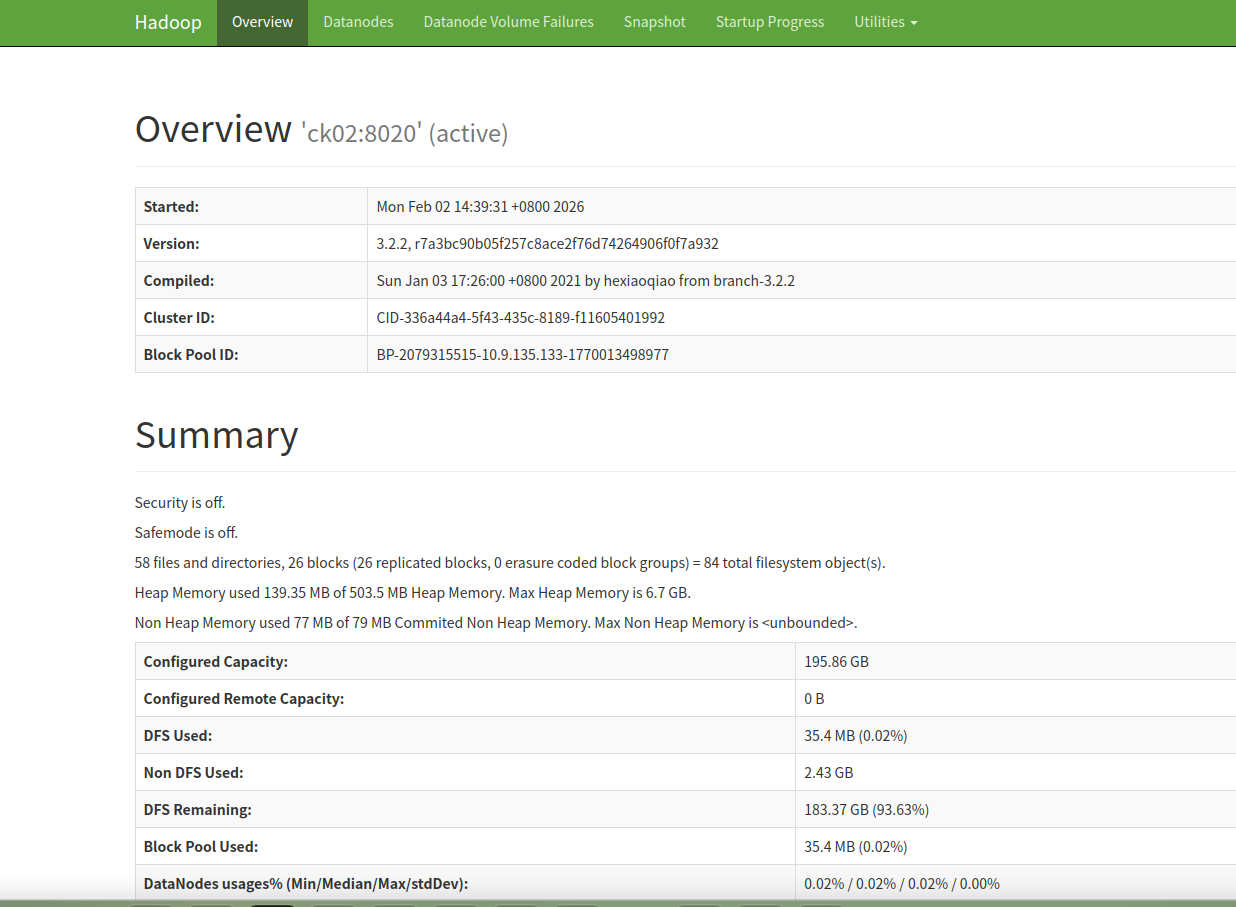Click the Version: row label
Viewport: 1236px width, 907px height.
171,244
